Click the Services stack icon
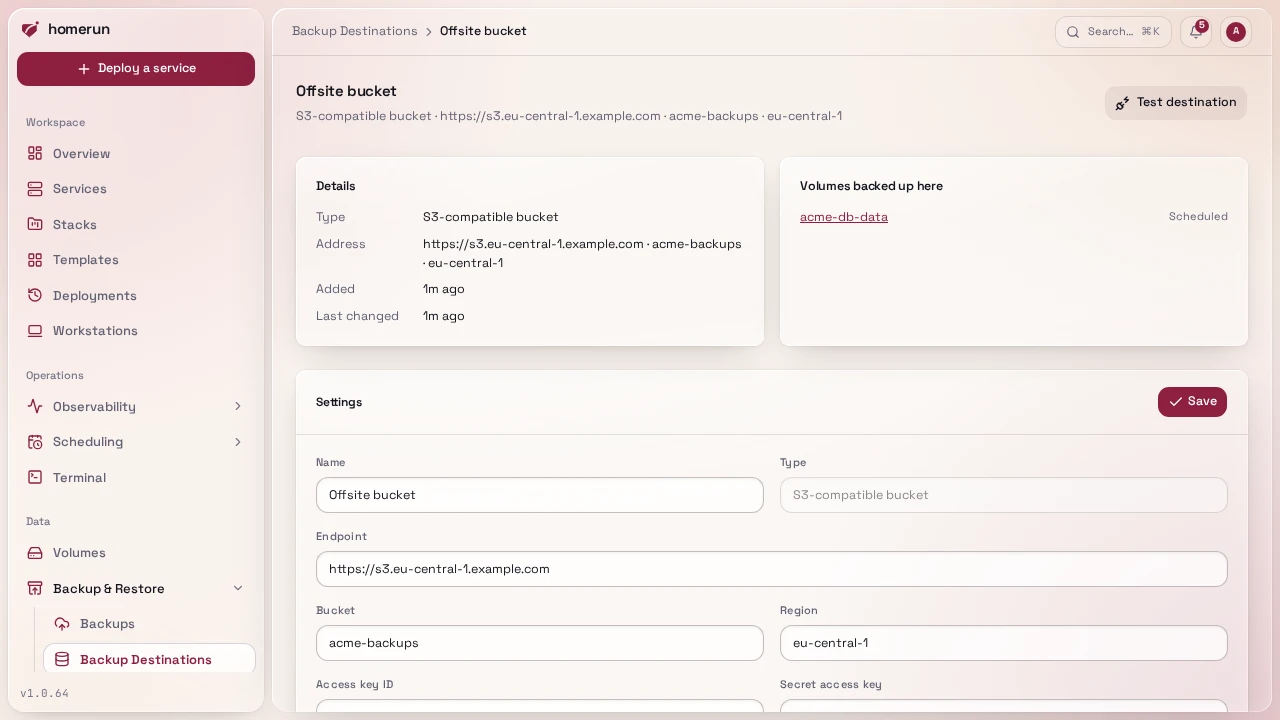This screenshot has width=1280, height=720. 35,189
